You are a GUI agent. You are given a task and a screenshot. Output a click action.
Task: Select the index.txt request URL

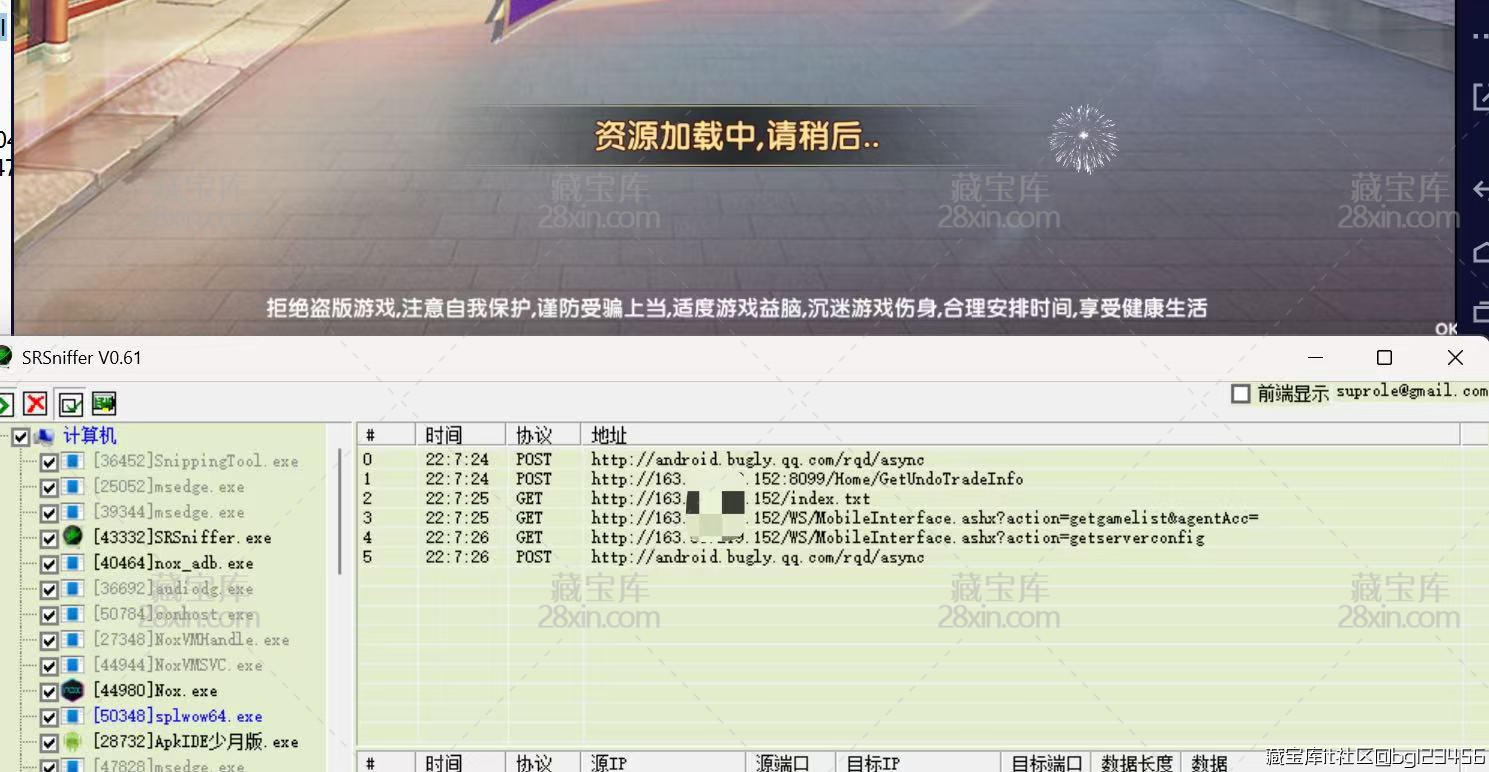click(730, 499)
